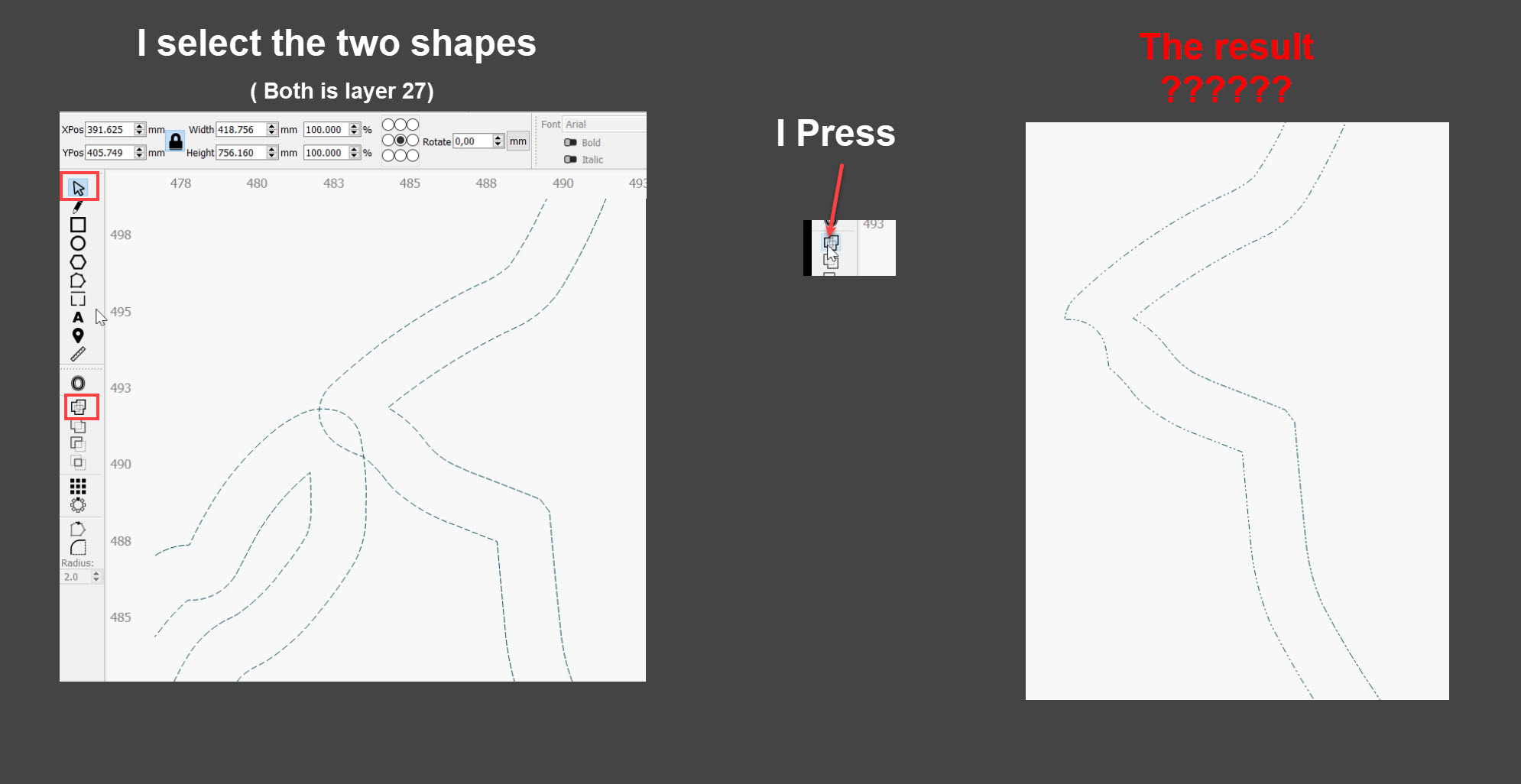Screen dimensions: 1521x784
Task: Select the Rectangle tool
Action: pyautogui.click(x=77, y=225)
